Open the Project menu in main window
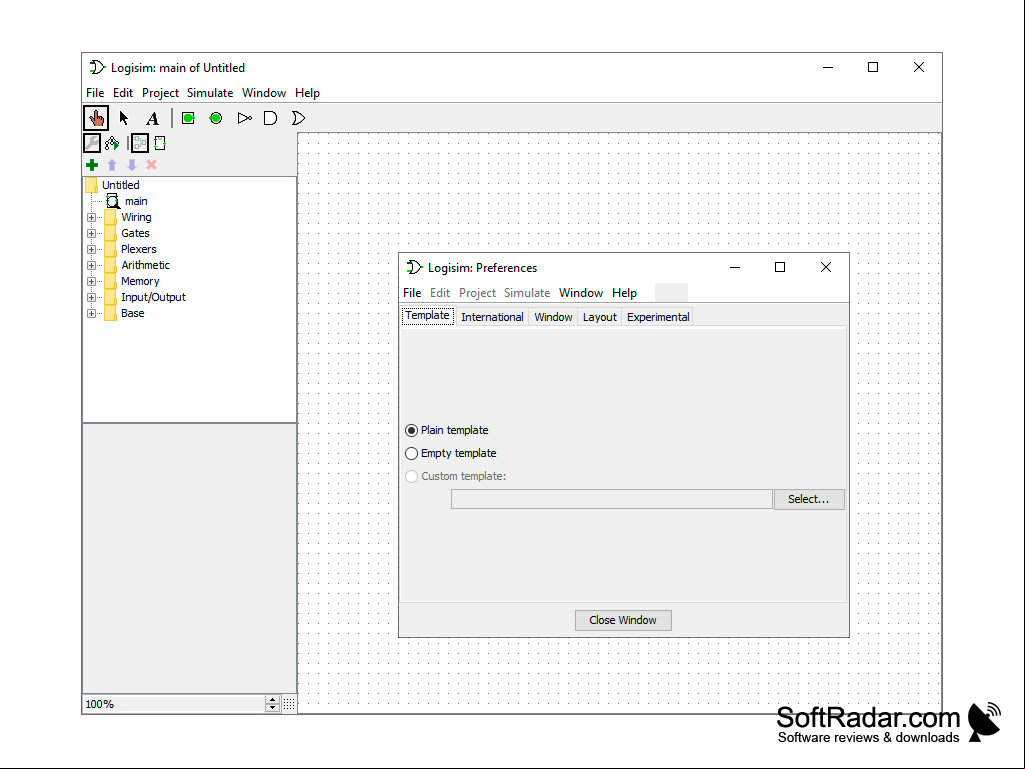The width and height of the screenshot is (1025, 769). point(160,93)
